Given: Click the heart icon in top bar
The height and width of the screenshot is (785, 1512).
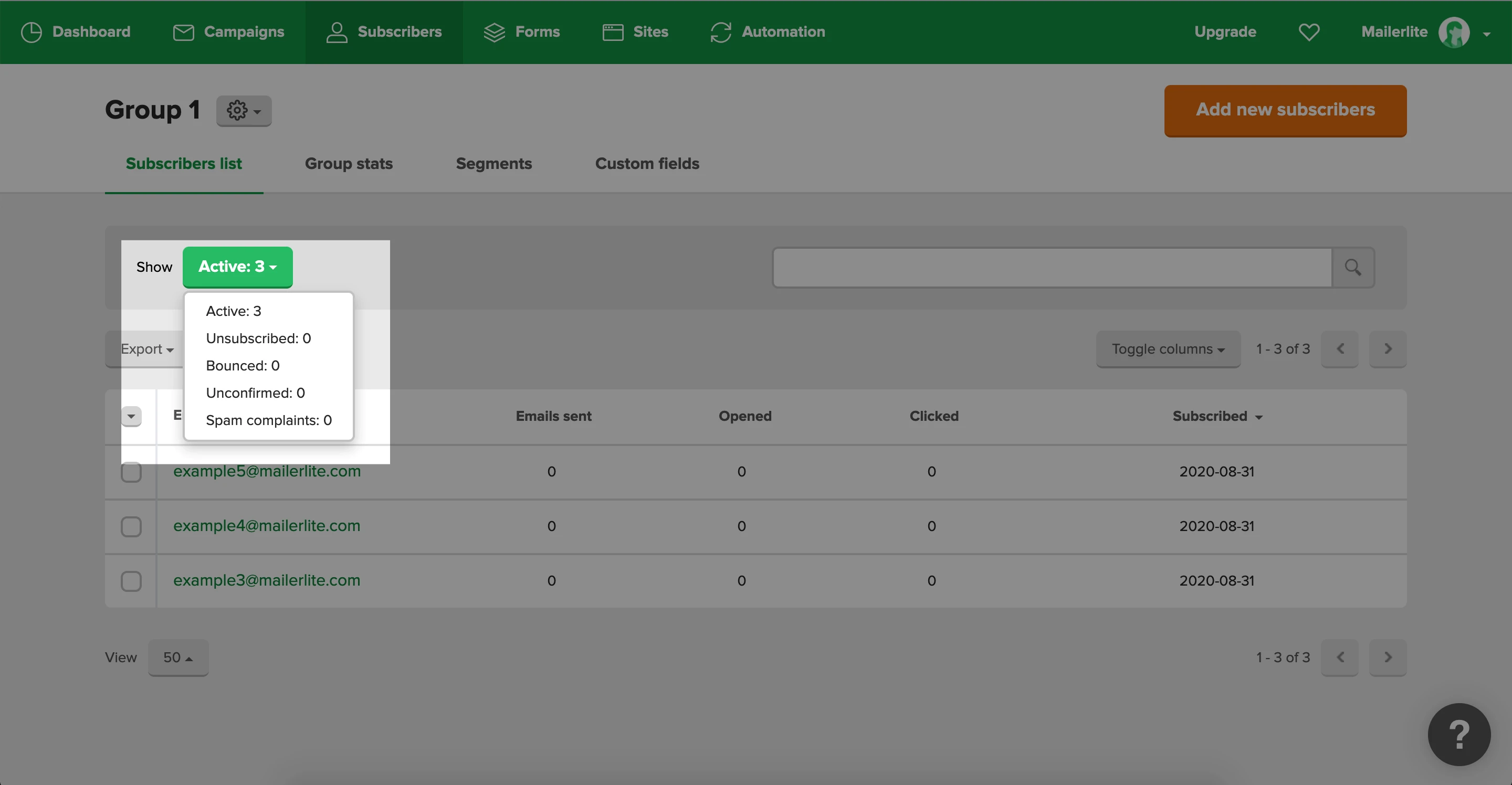Looking at the screenshot, I should click(1308, 32).
